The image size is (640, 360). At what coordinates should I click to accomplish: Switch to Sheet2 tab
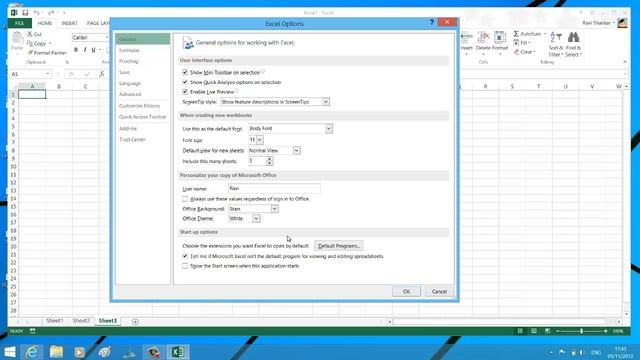(81, 321)
